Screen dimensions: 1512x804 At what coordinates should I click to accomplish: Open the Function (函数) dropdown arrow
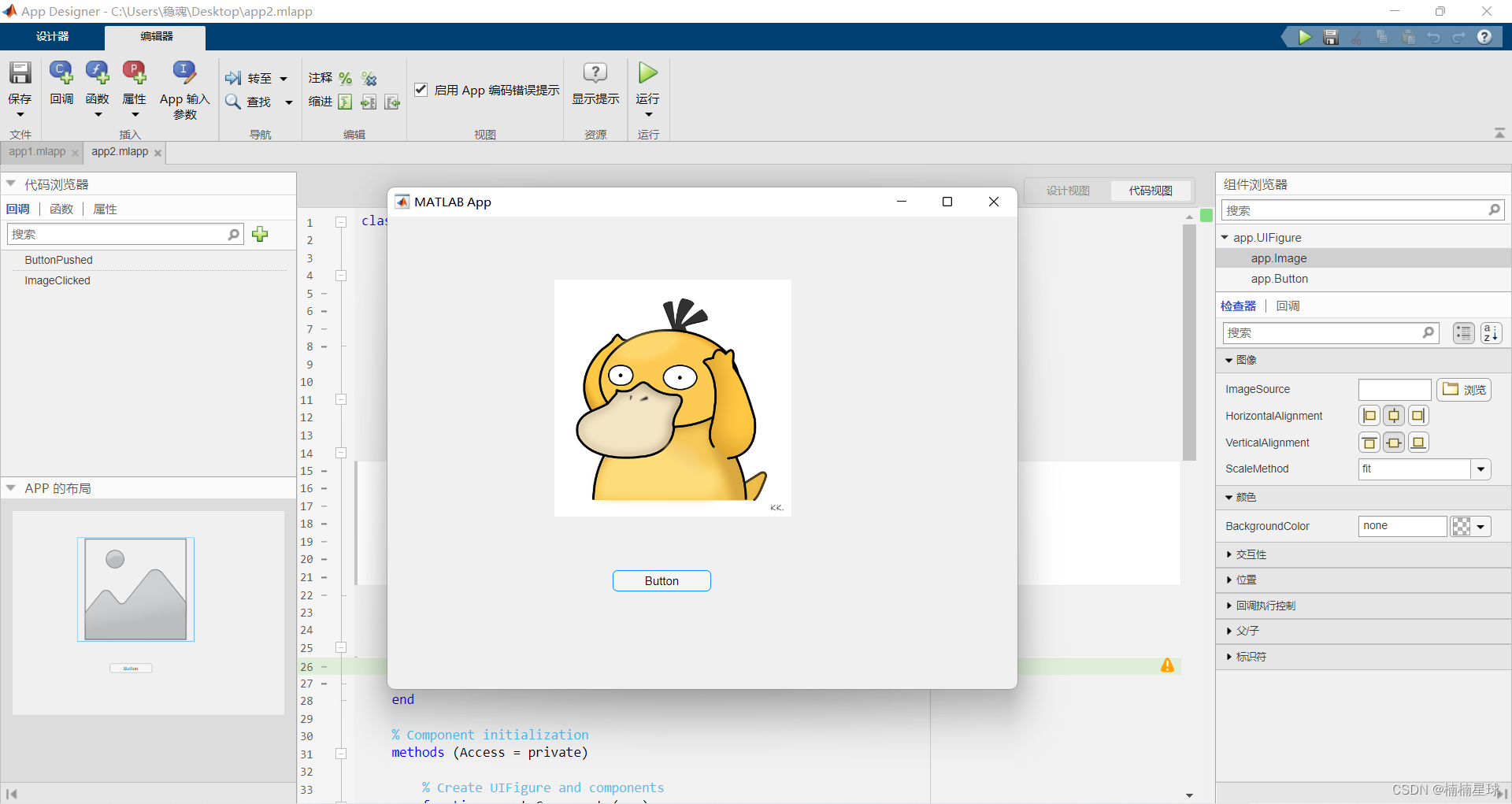(x=98, y=115)
